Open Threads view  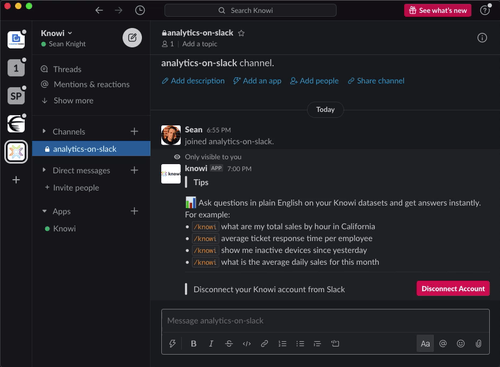[67, 69]
